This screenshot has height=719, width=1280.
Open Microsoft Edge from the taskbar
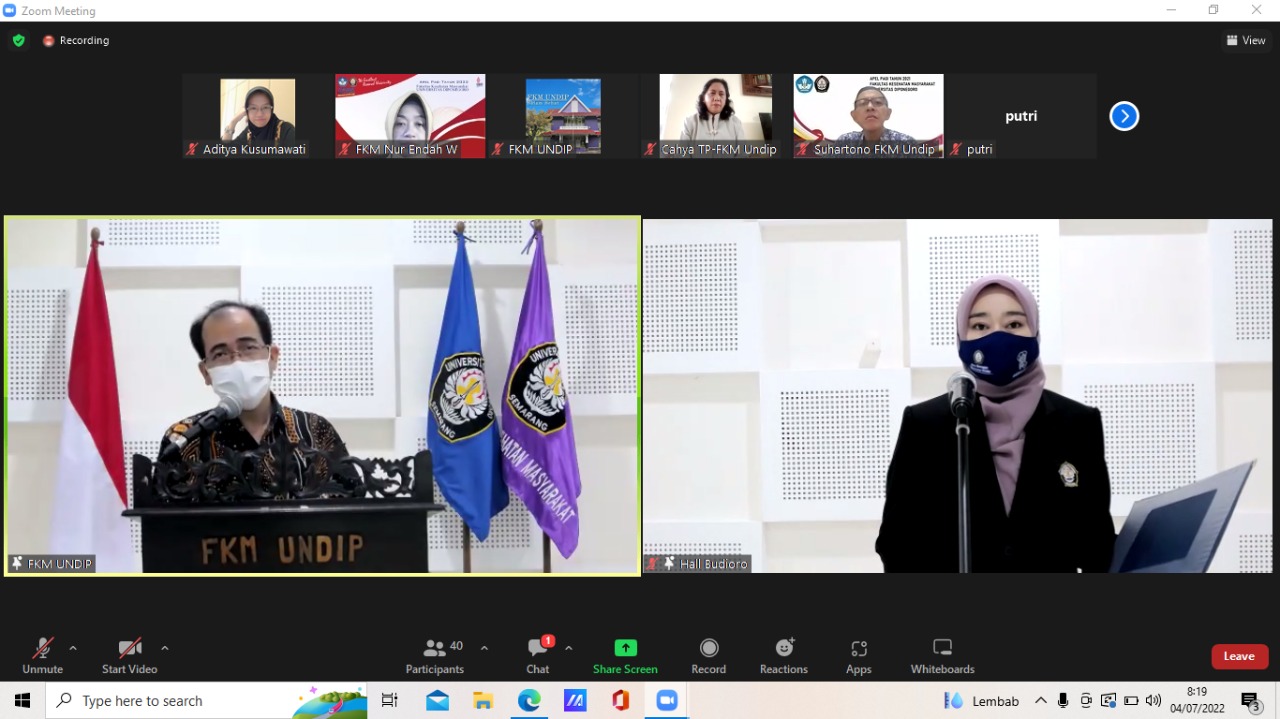pyautogui.click(x=529, y=701)
